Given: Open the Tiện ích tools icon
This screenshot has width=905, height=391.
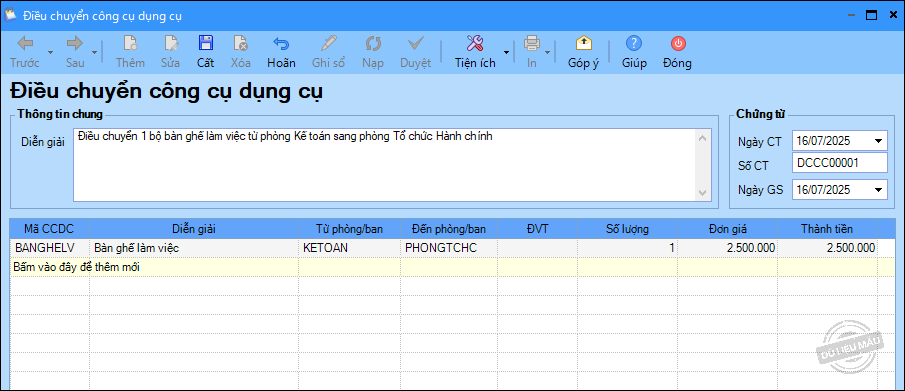Looking at the screenshot, I should 474,43.
